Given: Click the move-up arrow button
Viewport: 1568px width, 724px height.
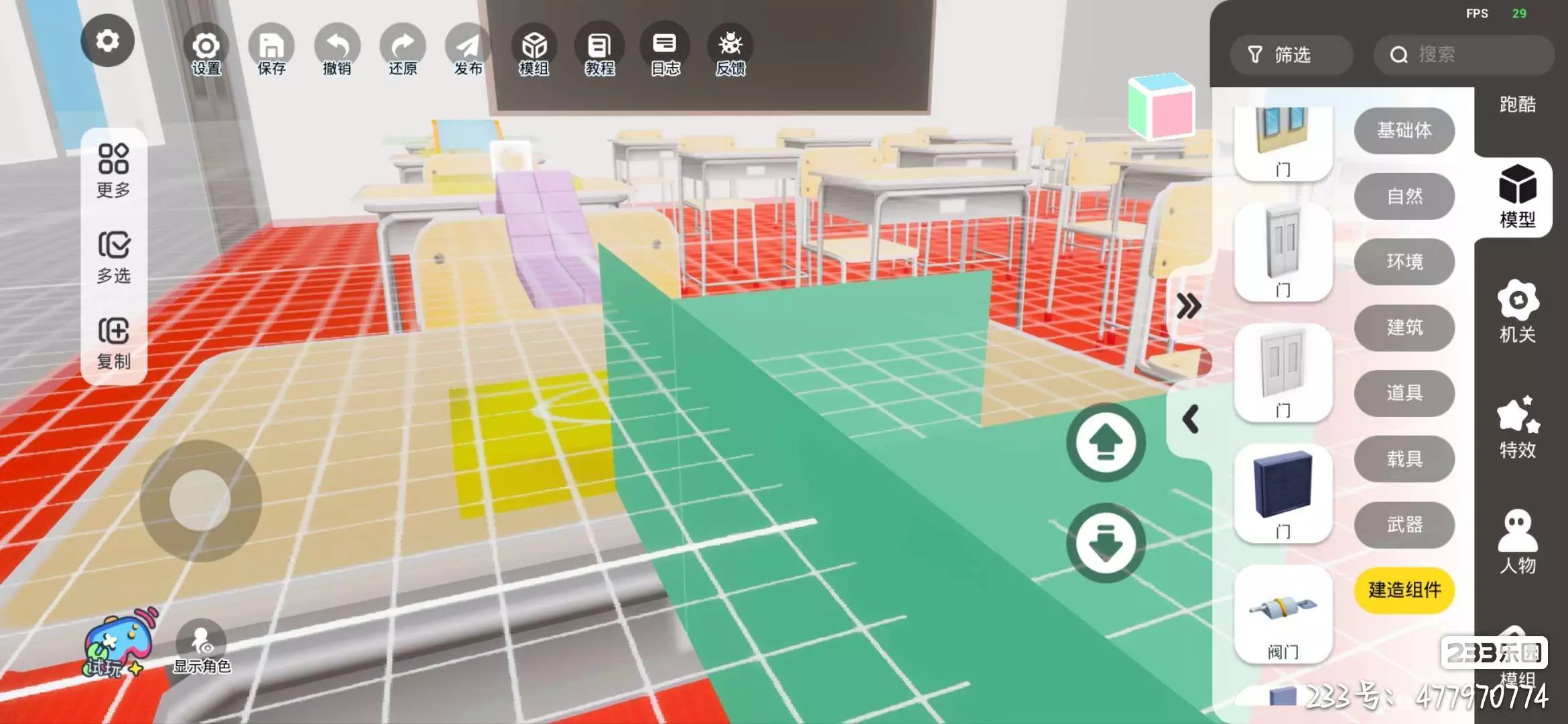Looking at the screenshot, I should [x=1106, y=442].
